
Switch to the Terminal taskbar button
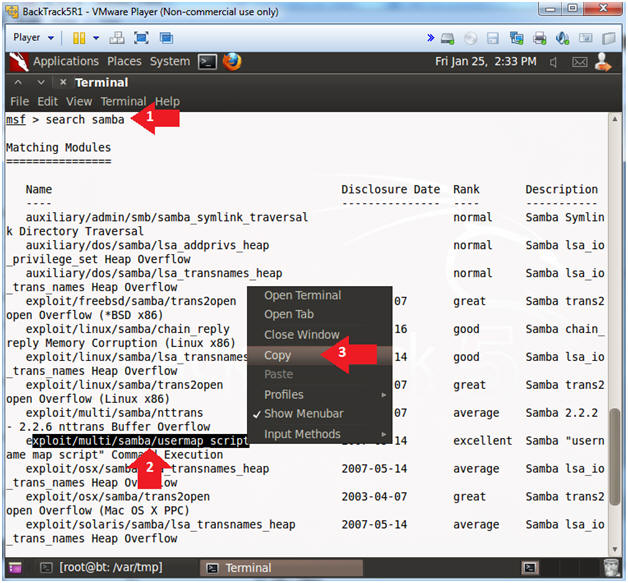point(282,568)
